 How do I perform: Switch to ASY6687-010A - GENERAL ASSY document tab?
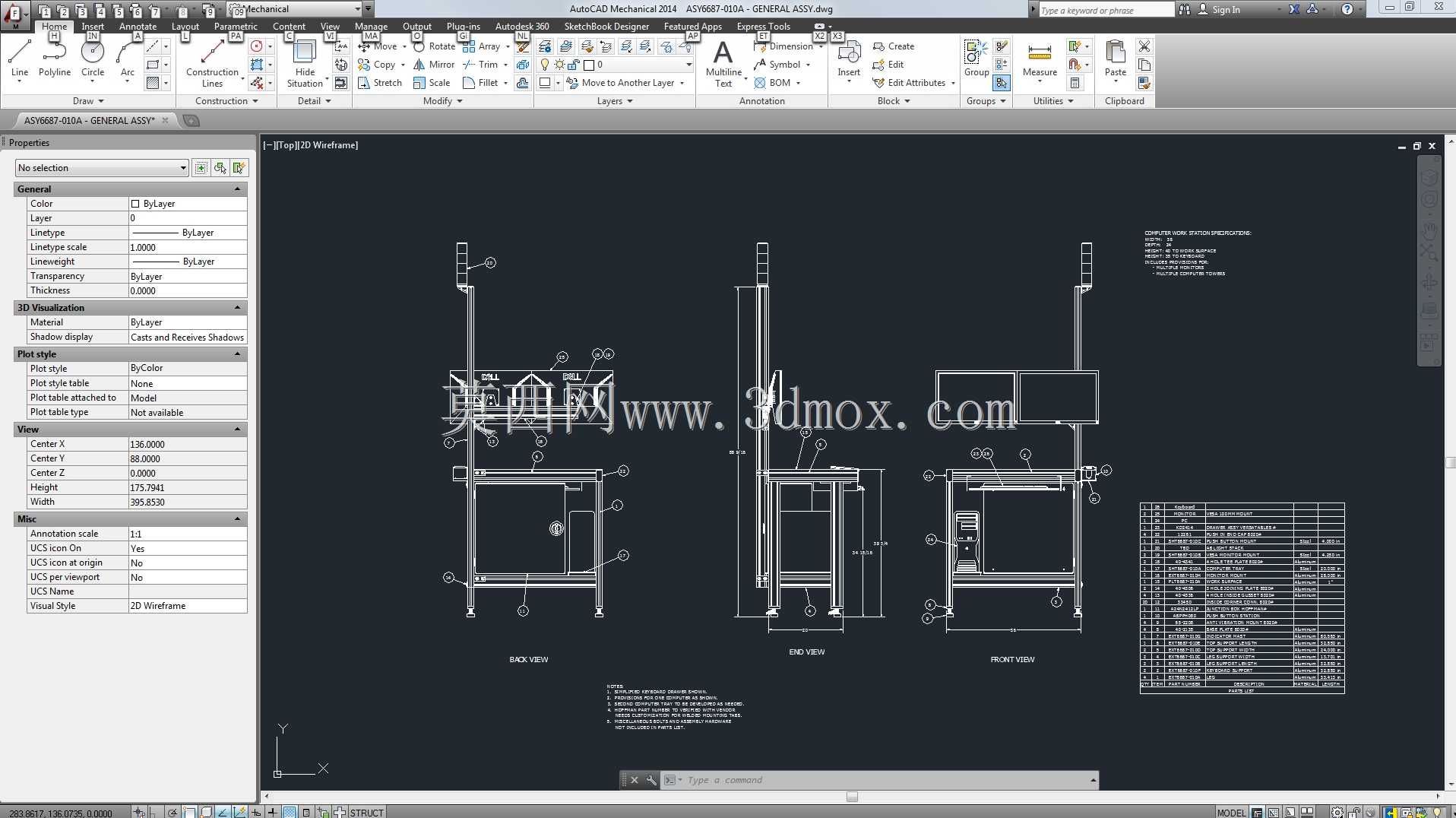click(90, 120)
